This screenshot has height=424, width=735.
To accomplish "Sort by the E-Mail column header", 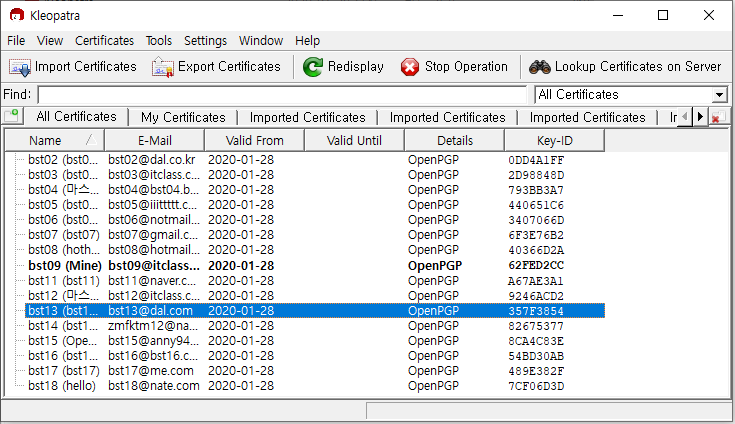I will tap(155, 141).
